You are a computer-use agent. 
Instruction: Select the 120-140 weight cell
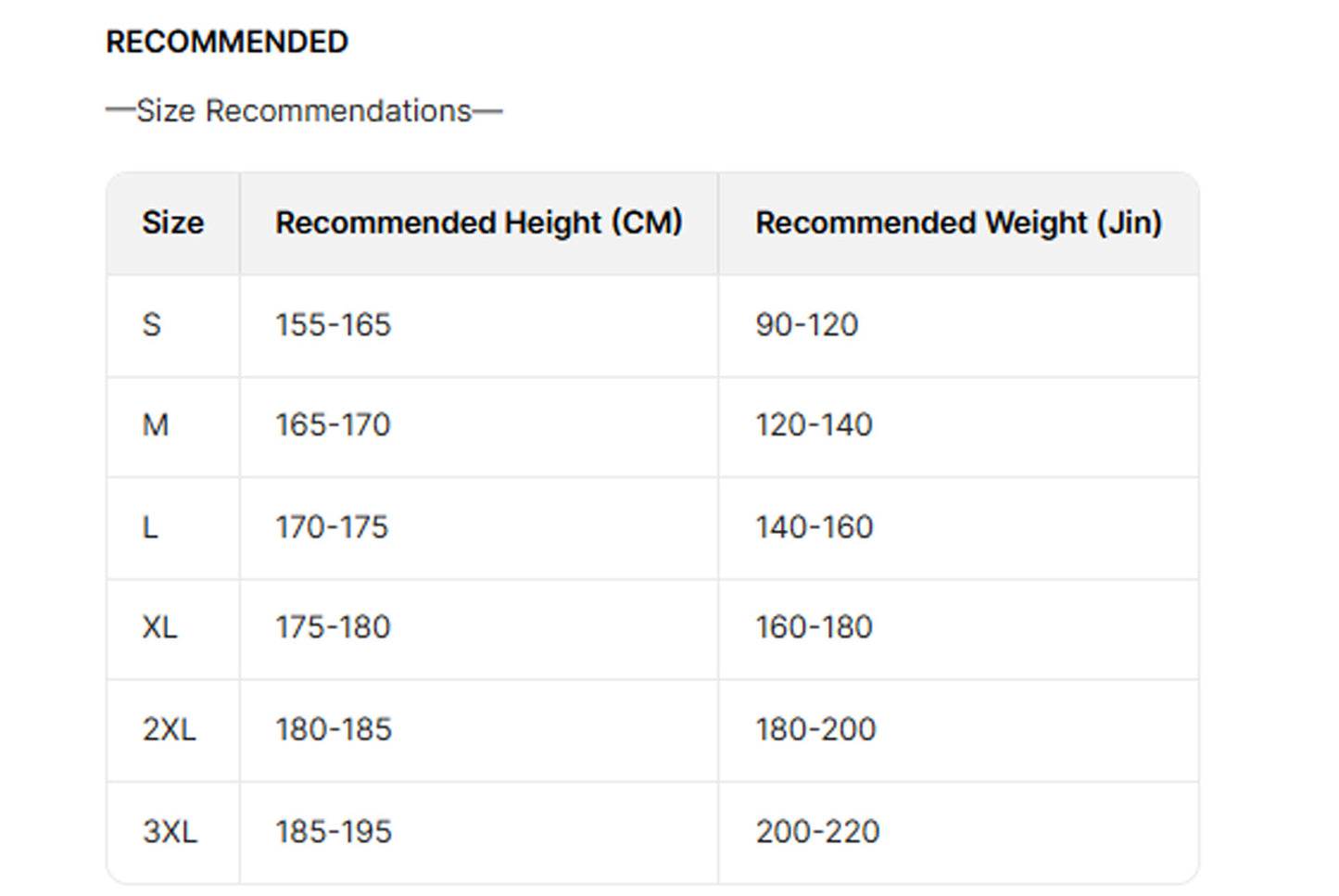[814, 425]
